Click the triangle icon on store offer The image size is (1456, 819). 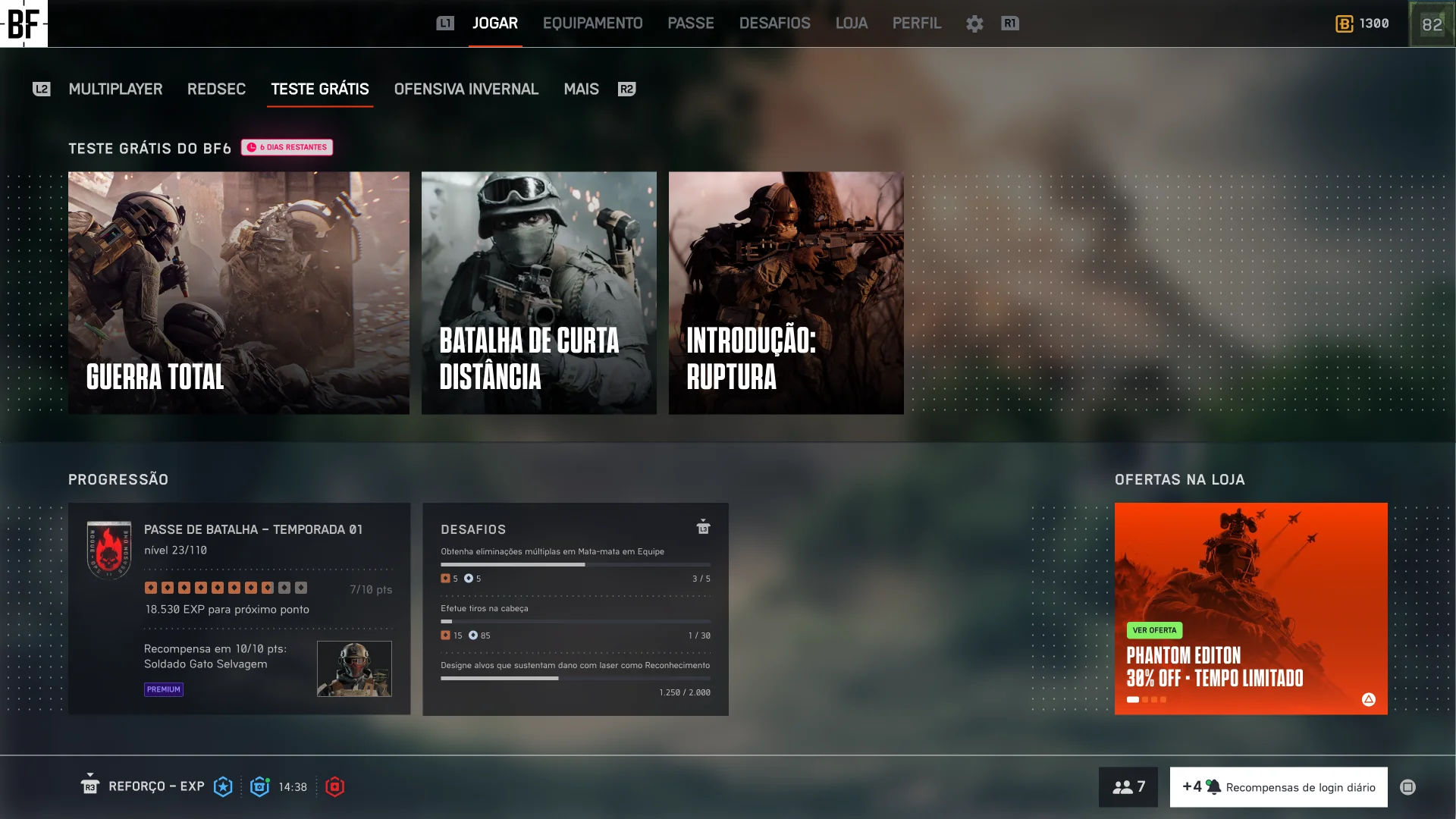(1368, 699)
